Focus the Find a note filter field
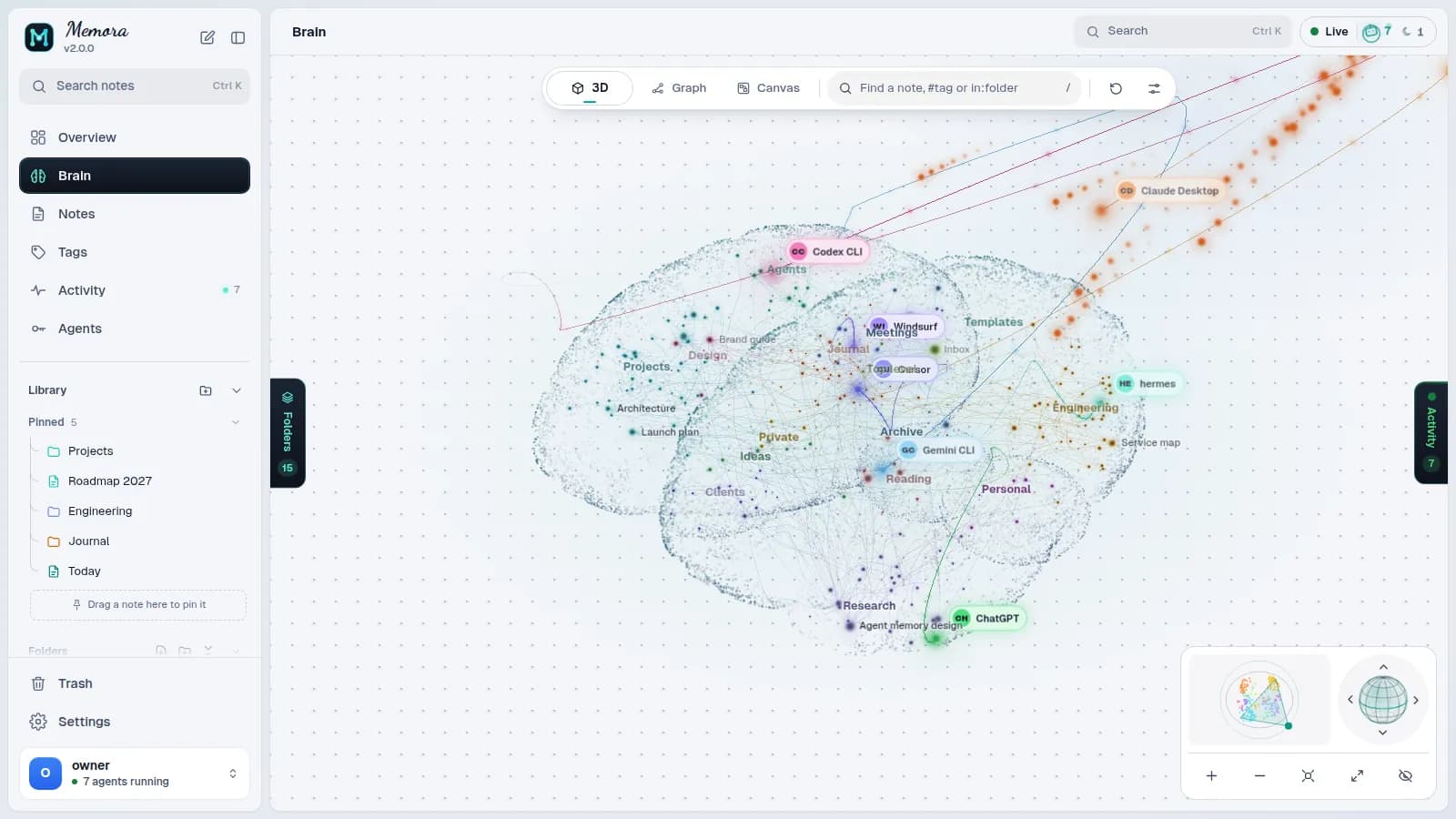The image size is (1456, 819). pyautogui.click(x=955, y=88)
